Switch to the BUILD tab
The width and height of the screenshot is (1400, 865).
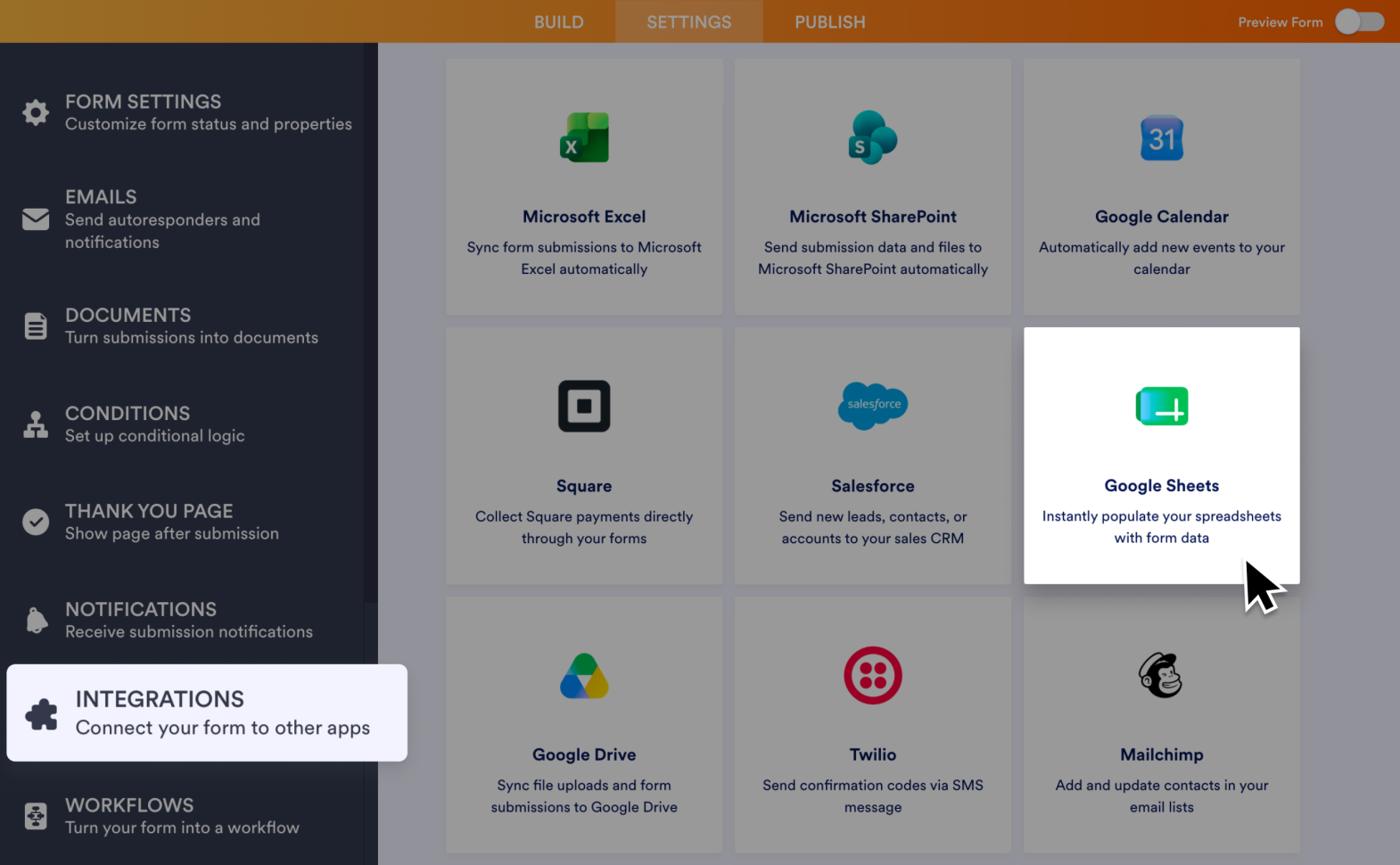point(559,21)
